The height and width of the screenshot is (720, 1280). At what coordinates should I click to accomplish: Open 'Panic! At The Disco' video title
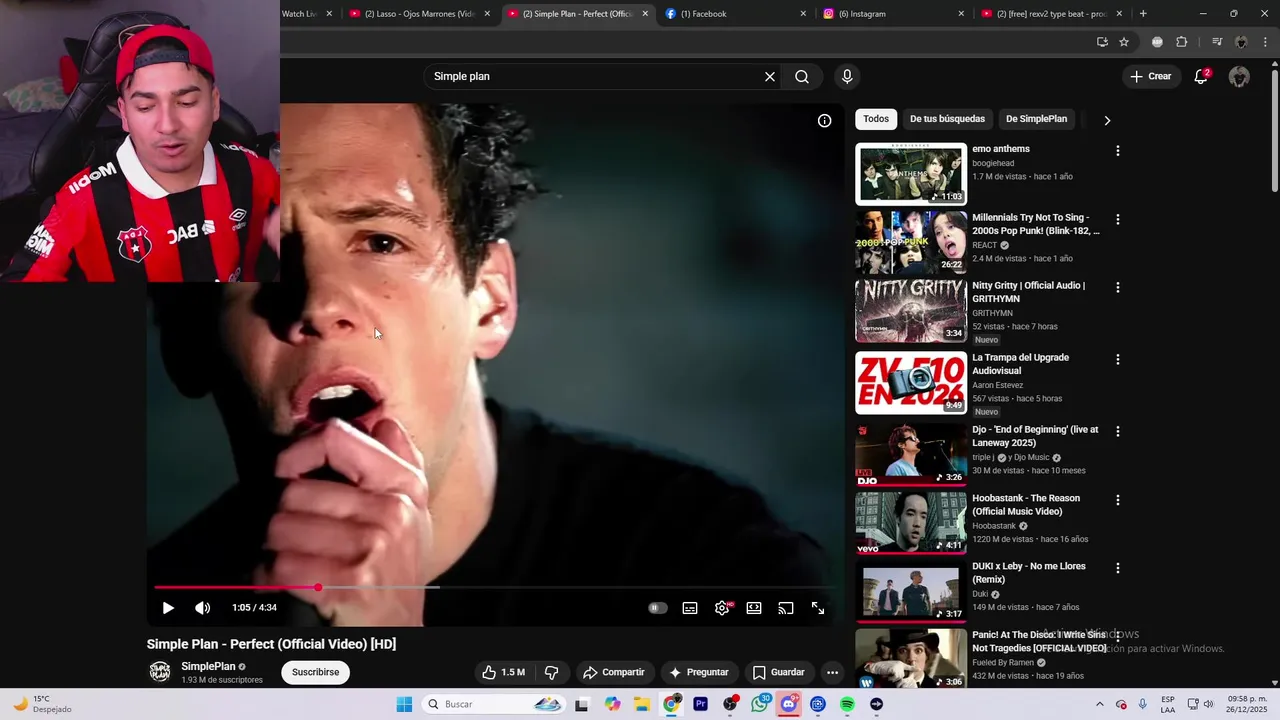(x=1040, y=641)
